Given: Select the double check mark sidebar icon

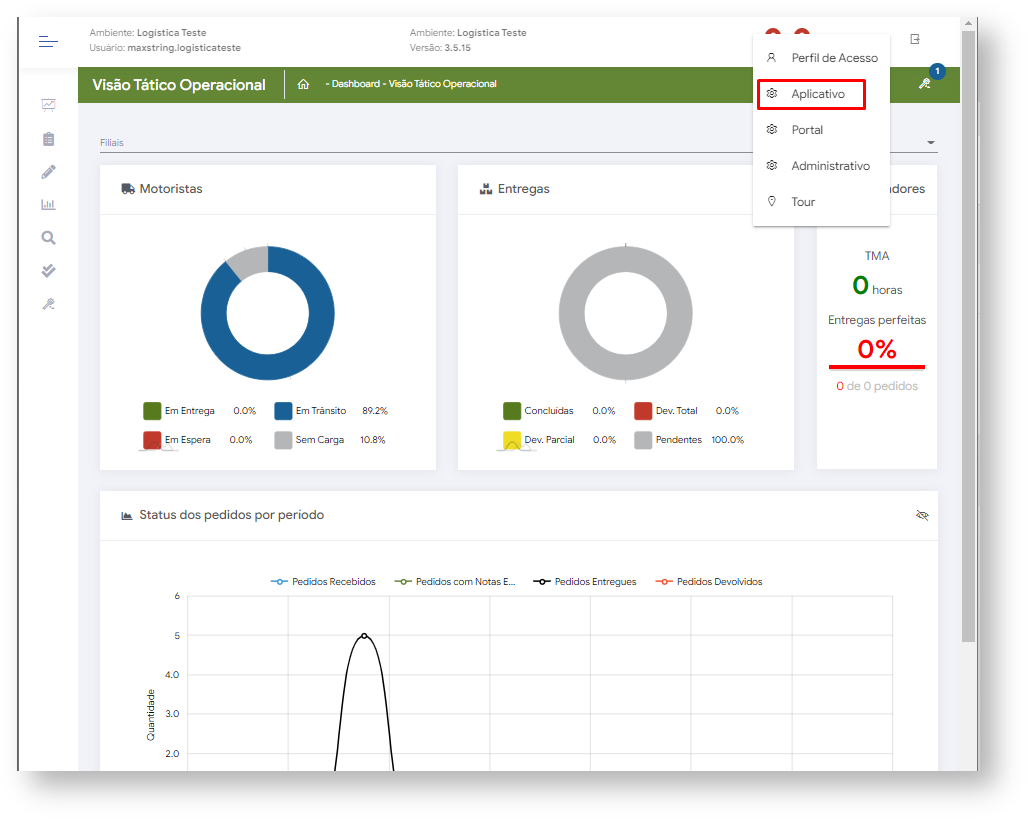Looking at the screenshot, I should tap(48, 271).
